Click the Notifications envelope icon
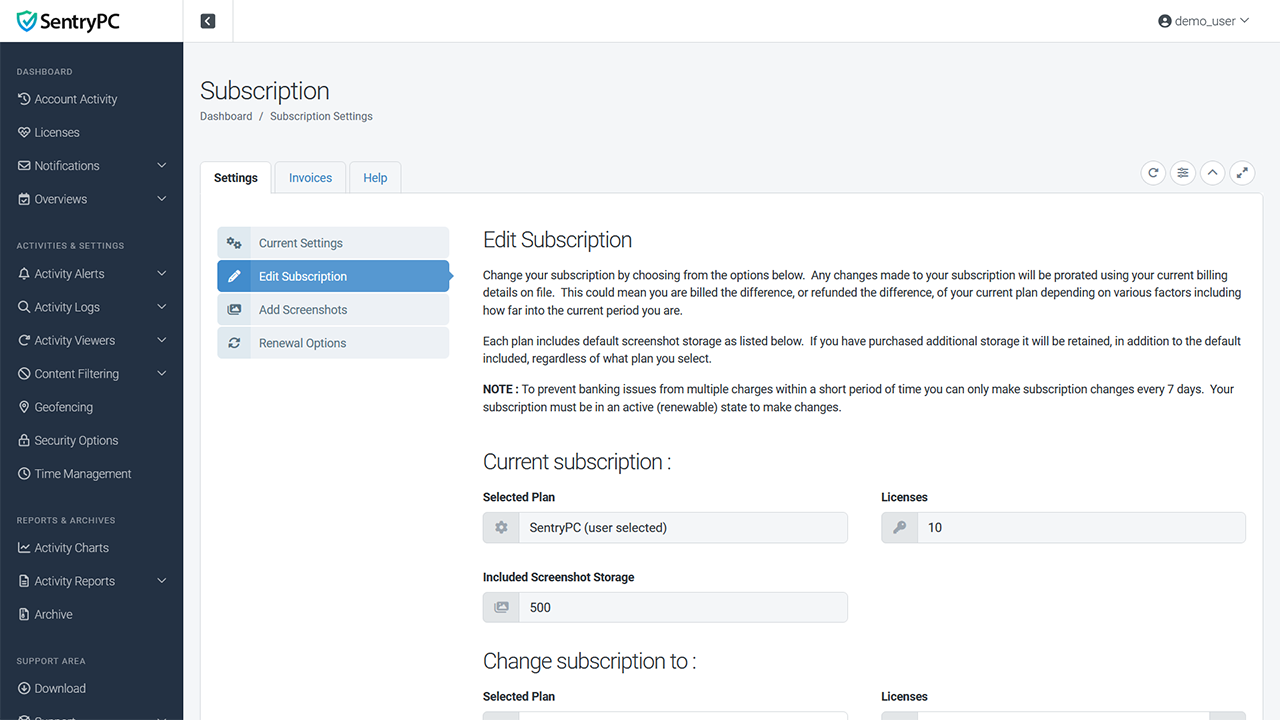This screenshot has width=1280, height=720. pyautogui.click(x=24, y=166)
